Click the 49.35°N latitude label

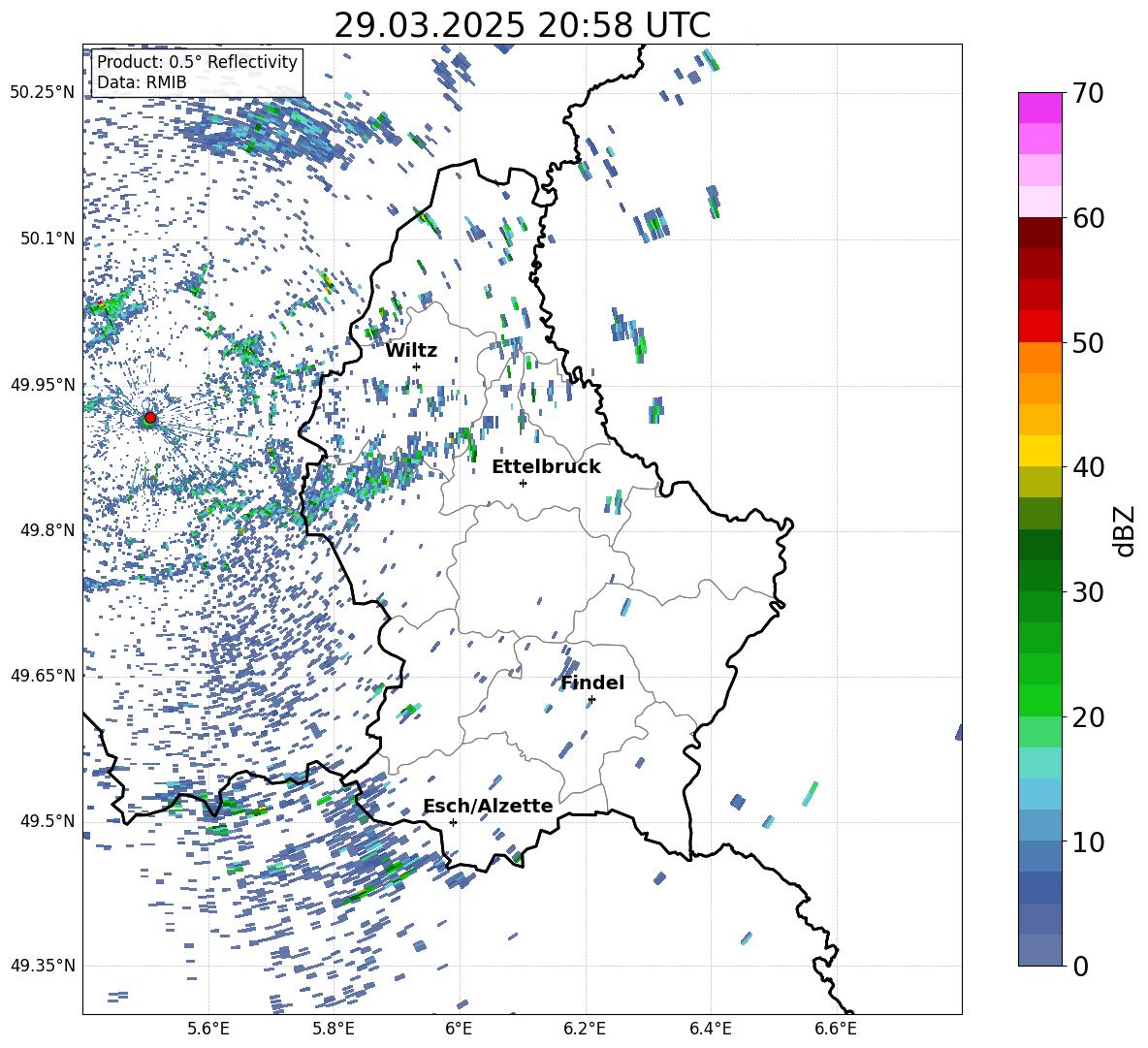[43, 966]
